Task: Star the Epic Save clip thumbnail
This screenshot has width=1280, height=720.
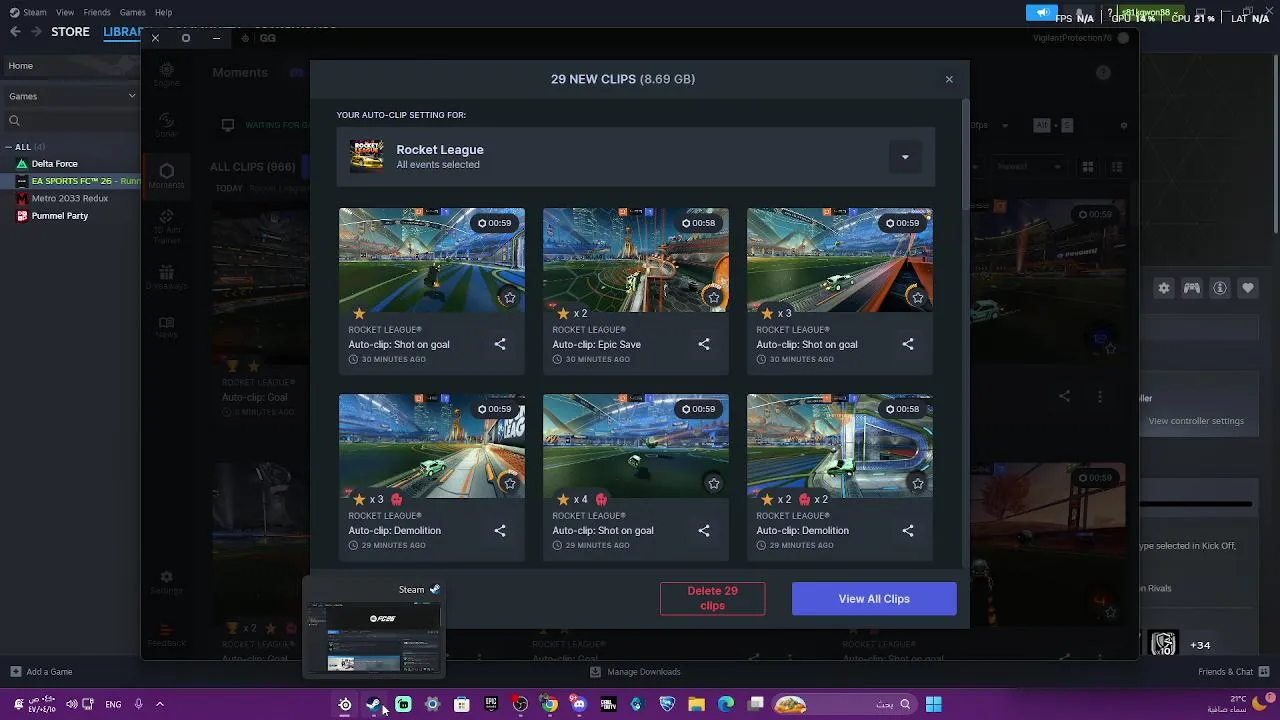Action: (x=713, y=297)
